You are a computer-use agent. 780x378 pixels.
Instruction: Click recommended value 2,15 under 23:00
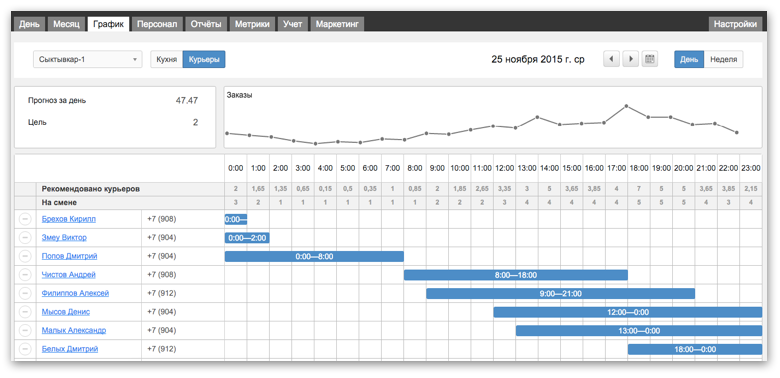tap(751, 189)
